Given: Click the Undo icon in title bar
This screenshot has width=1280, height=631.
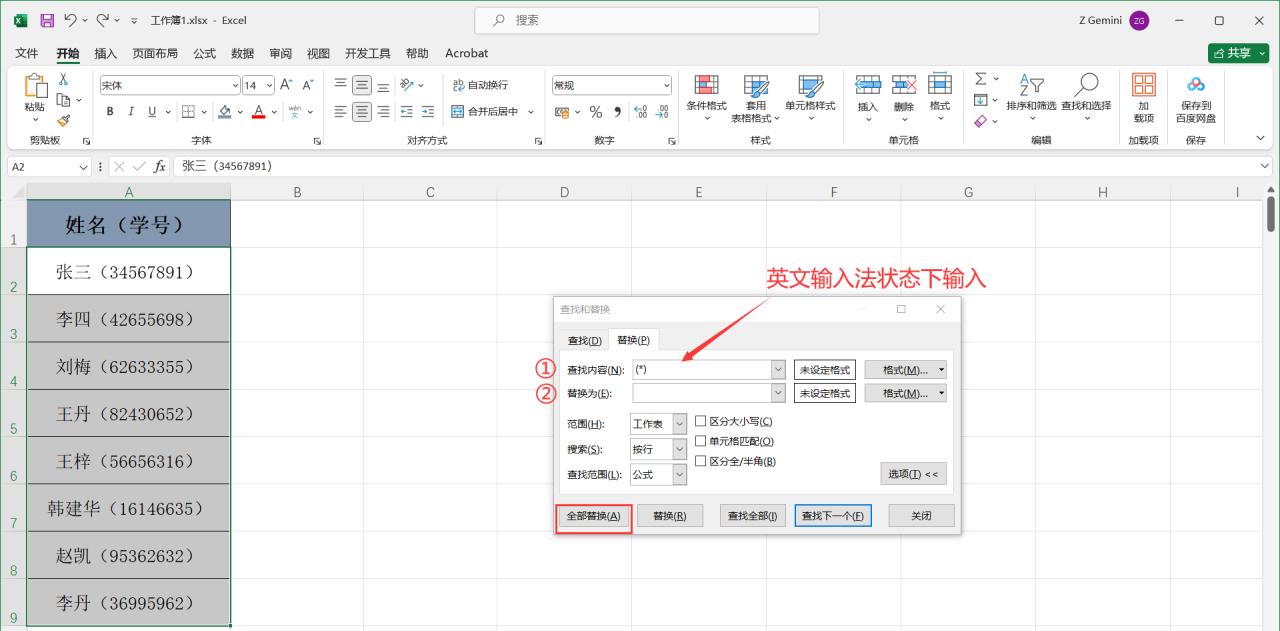Looking at the screenshot, I should tap(70, 20).
